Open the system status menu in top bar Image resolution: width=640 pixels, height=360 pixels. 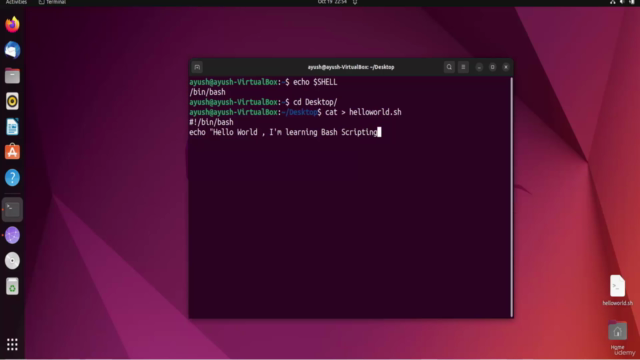(x=623, y=2)
